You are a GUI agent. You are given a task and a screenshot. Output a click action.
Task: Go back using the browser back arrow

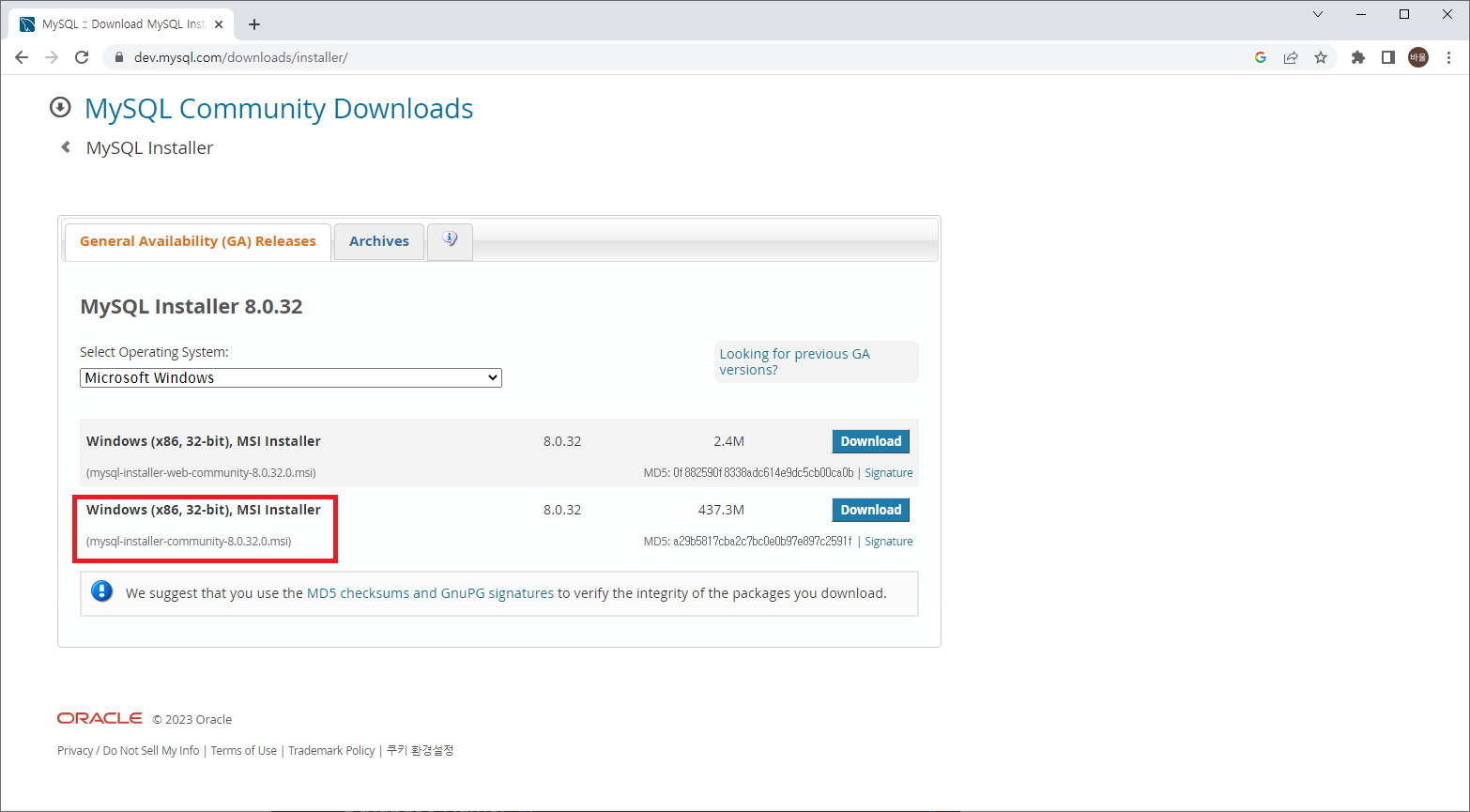22,57
